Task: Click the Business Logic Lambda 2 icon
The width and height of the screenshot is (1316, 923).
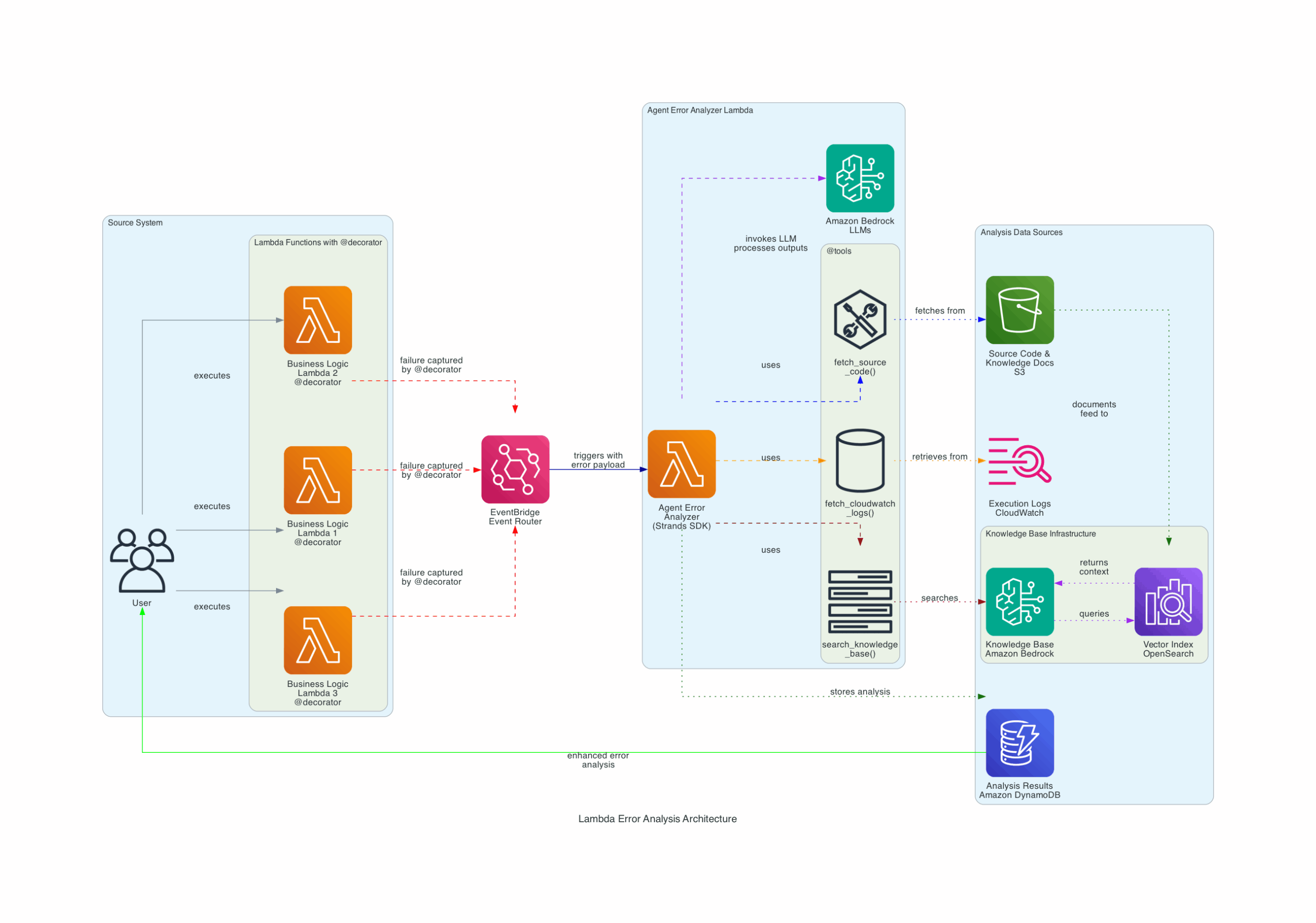Action: (x=318, y=319)
